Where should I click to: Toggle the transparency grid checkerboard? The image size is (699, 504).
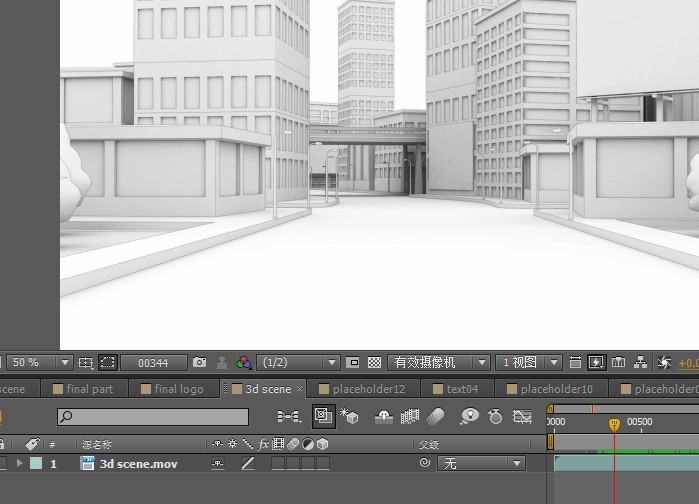coord(374,363)
